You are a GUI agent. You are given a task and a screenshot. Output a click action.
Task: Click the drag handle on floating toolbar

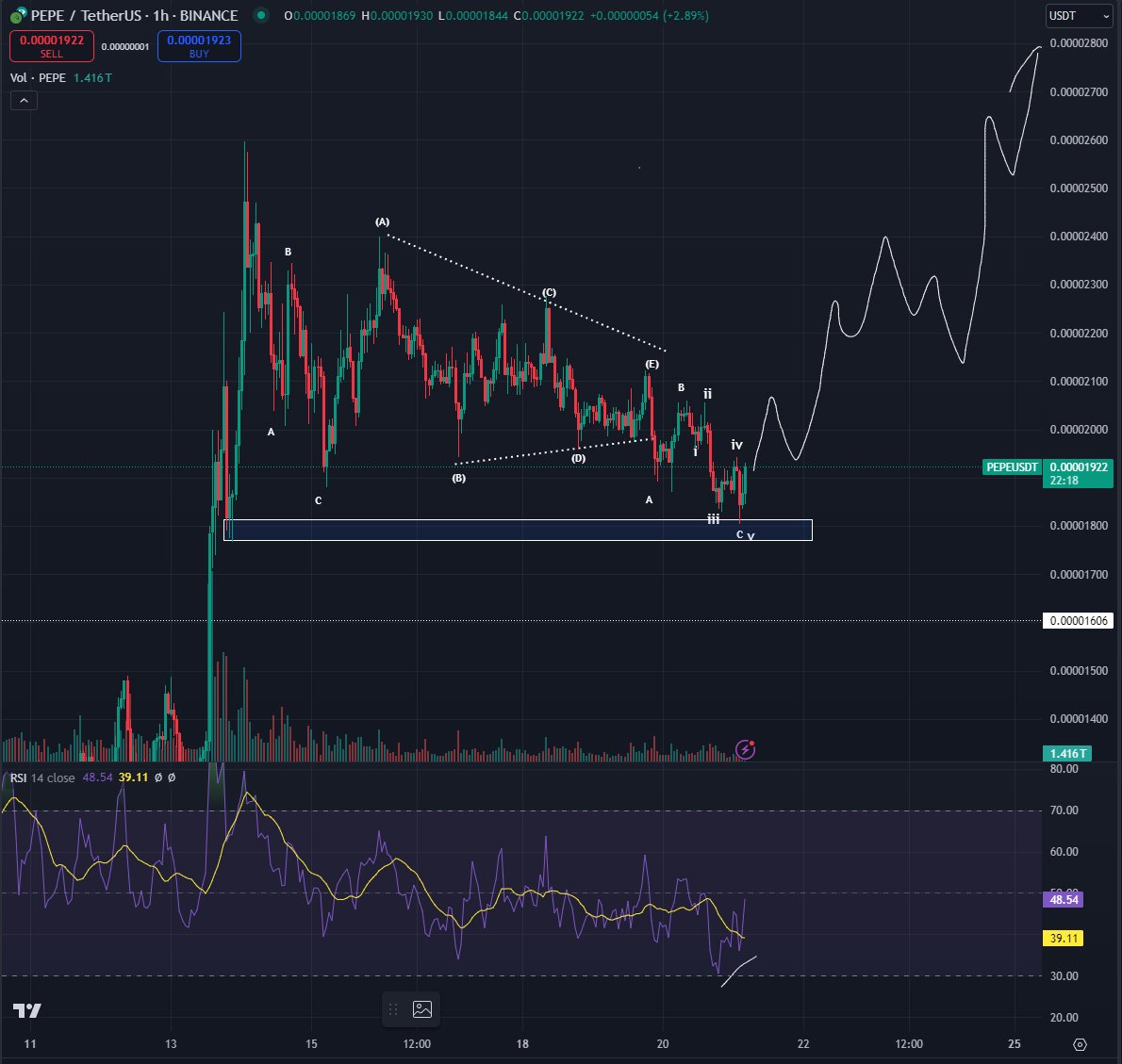pos(393,1009)
